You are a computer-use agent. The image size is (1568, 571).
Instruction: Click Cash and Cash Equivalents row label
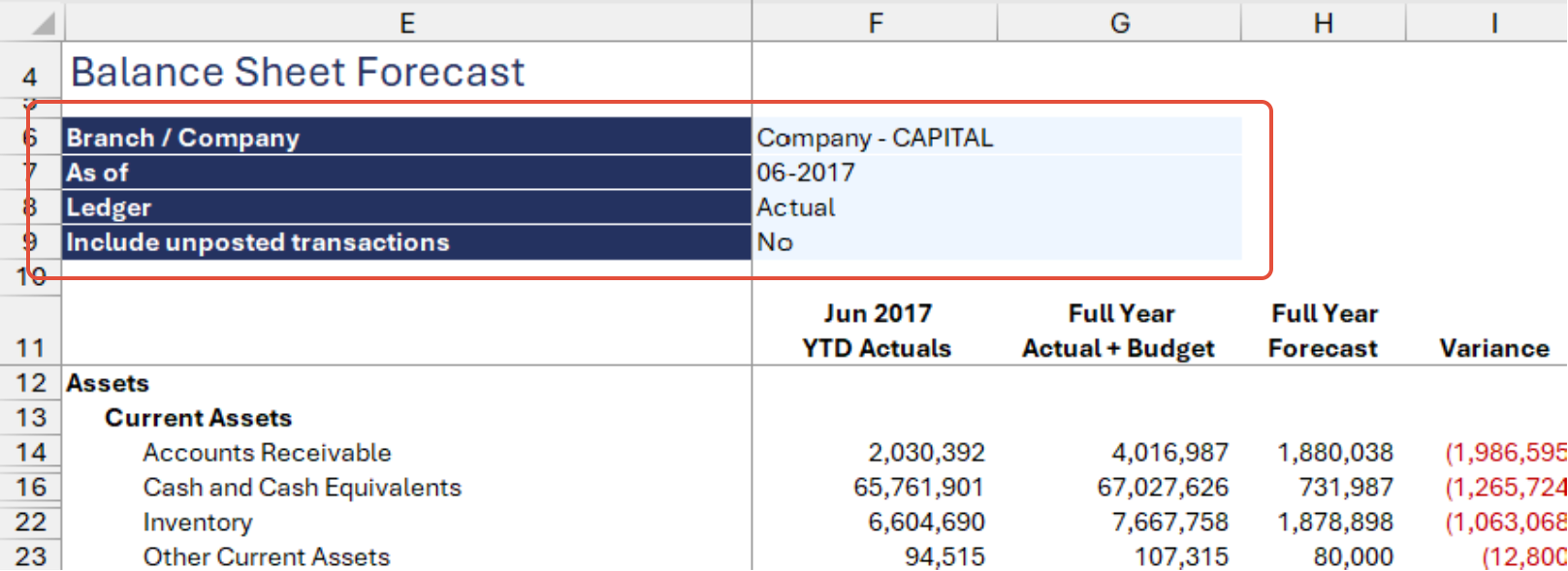[303, 488]
